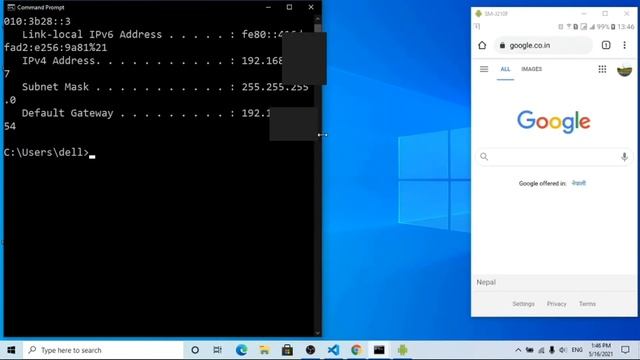Viewport: 640px width, 360px height.
Task: Minimize the Command Prompt window
Action: coord(268,7)
